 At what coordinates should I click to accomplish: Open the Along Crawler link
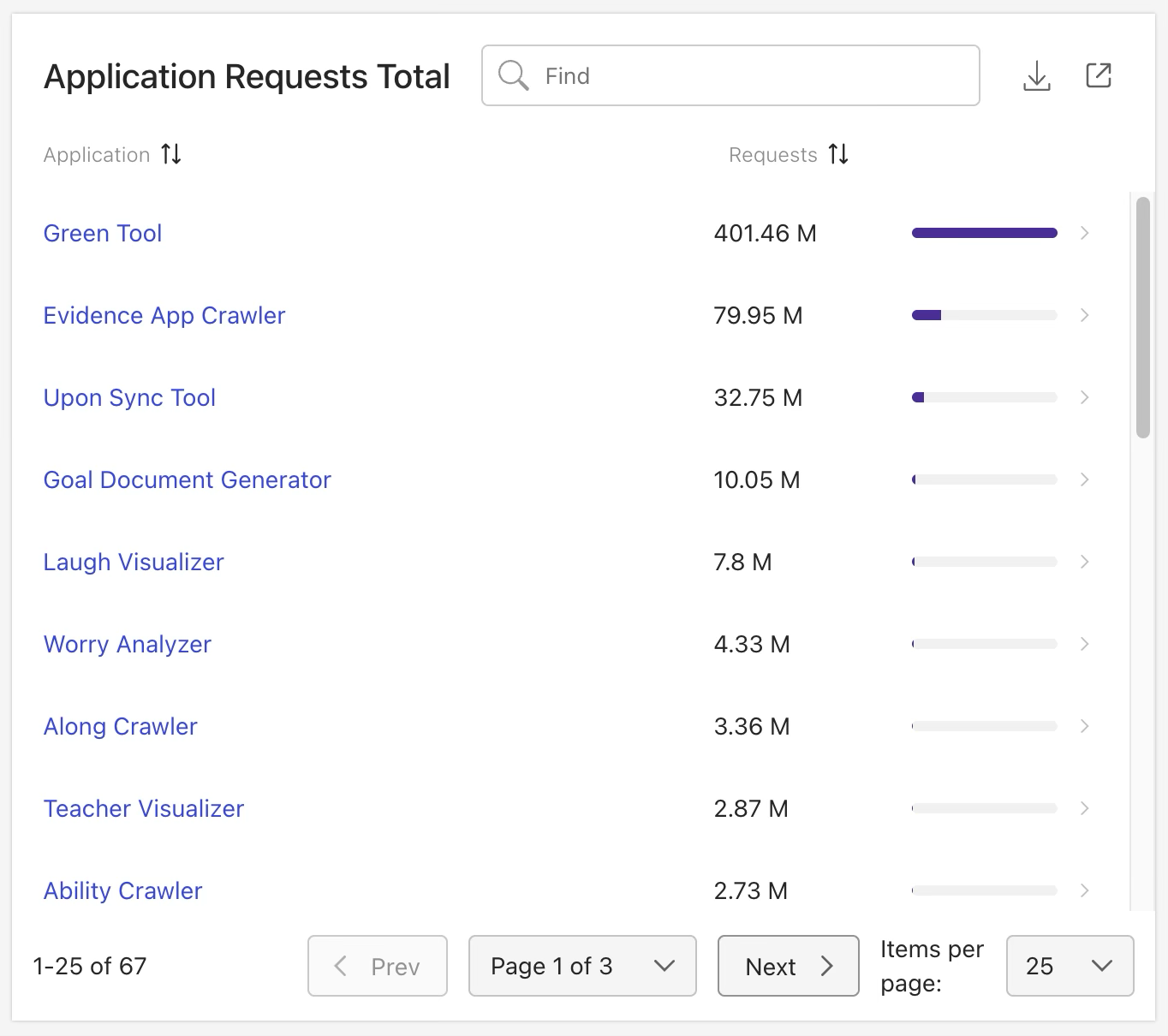click(x=121, y=727)
